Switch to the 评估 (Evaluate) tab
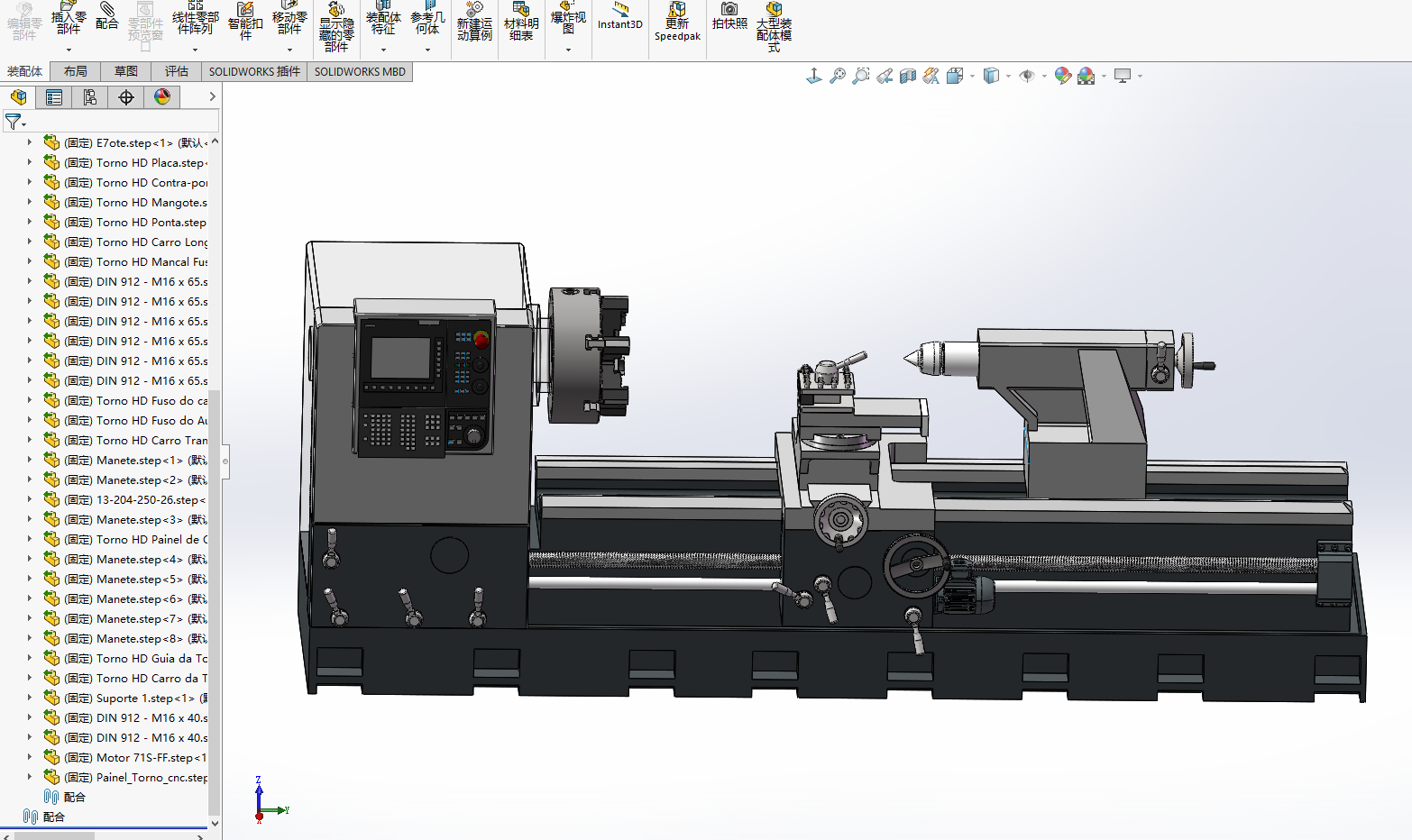 click(x=177, y=71)
